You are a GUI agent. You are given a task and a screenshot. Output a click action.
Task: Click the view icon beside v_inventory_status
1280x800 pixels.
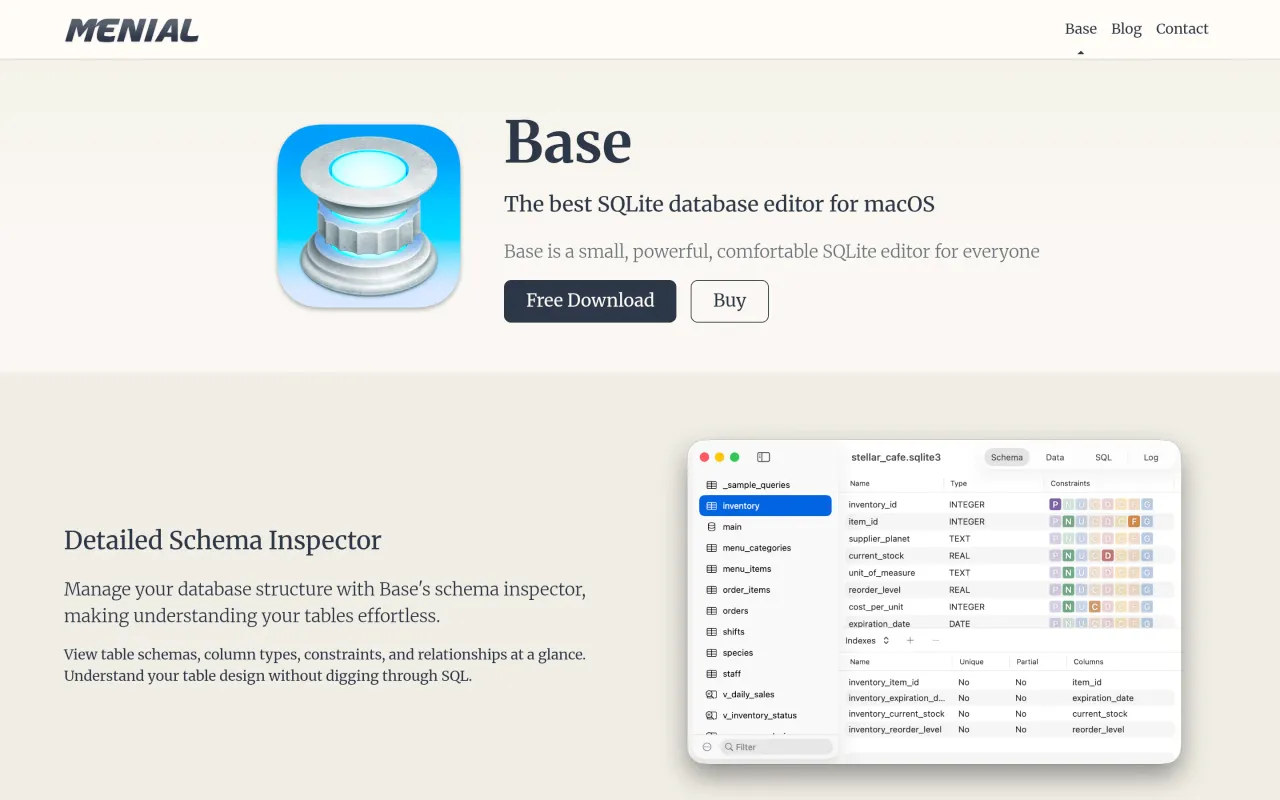(712, 715)
